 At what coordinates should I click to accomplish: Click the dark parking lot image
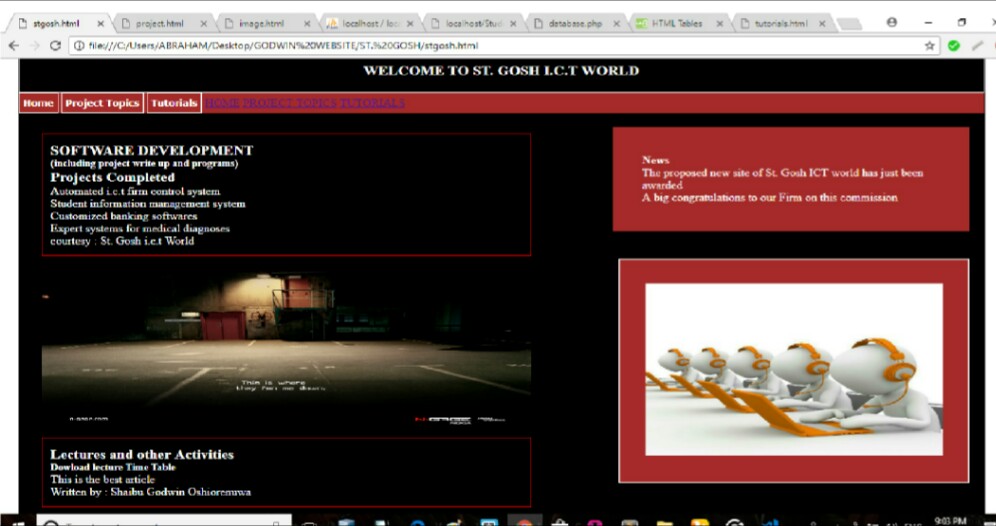click(286, 349)
